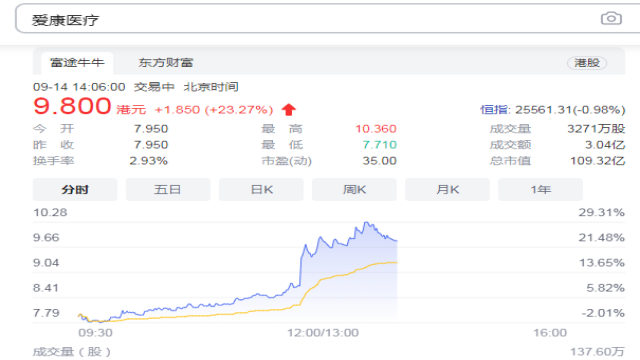Select the 日K chart tab
This screenshot has width=640, height=360.
coord(261,189)
